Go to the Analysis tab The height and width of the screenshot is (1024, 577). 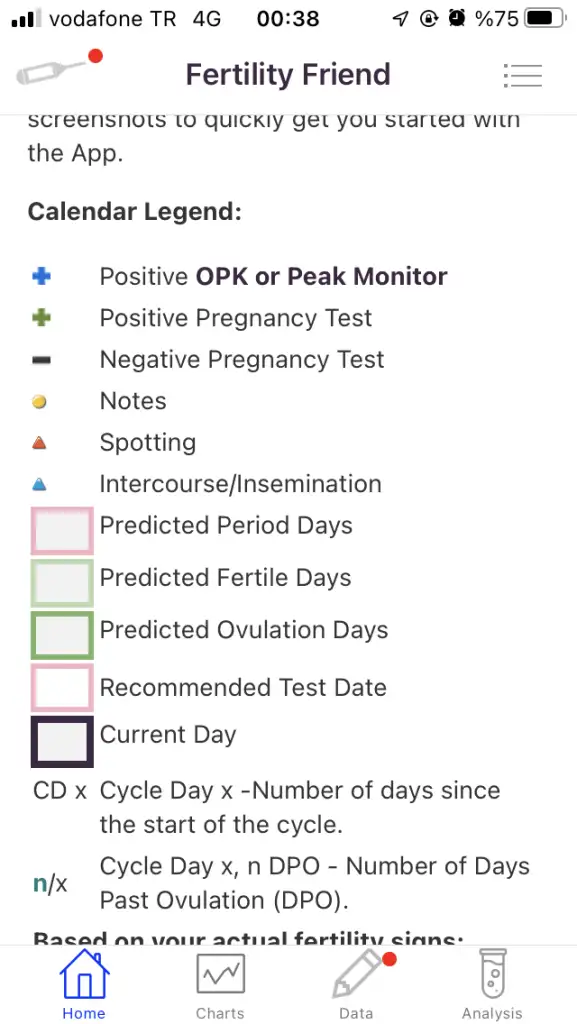coord(492,985)
